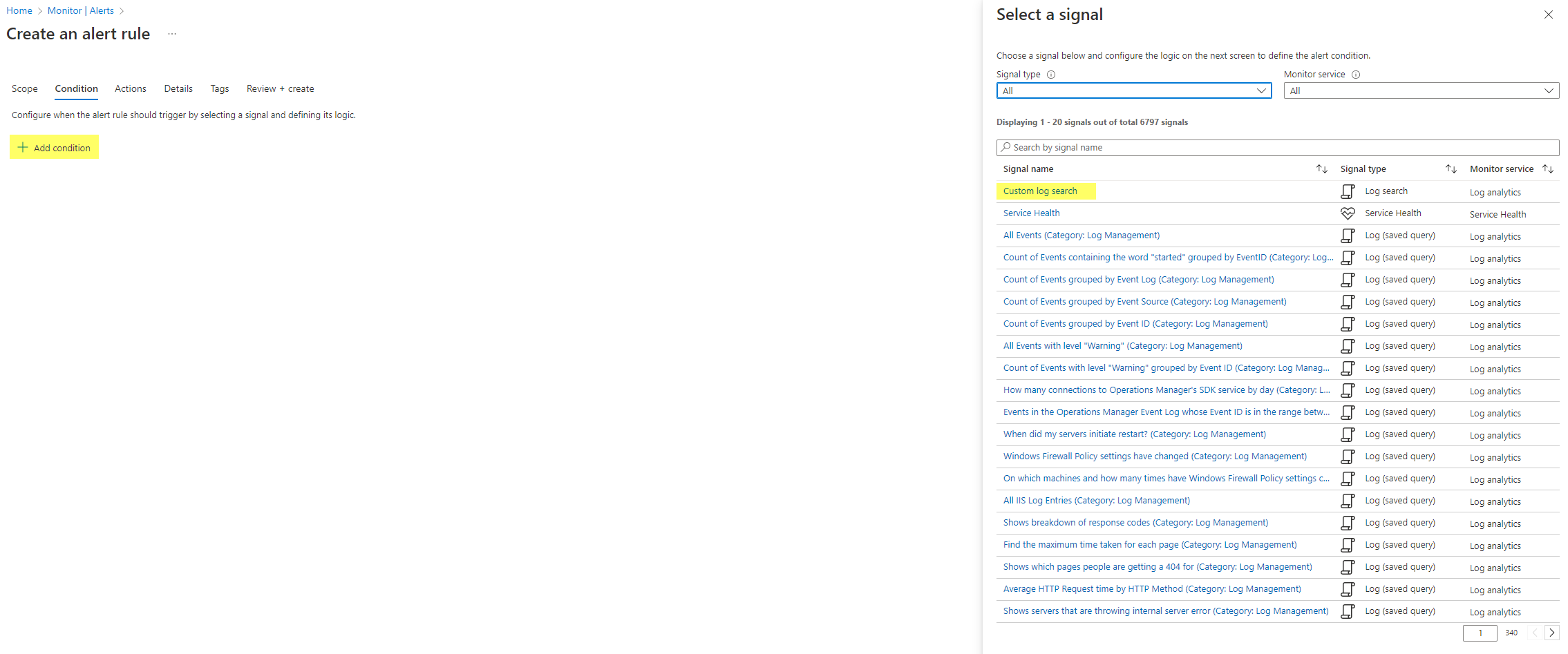Choose Windows Firewall Policy settings have changed signal
Screen dimensions: 1568x654
(1155, 456)
